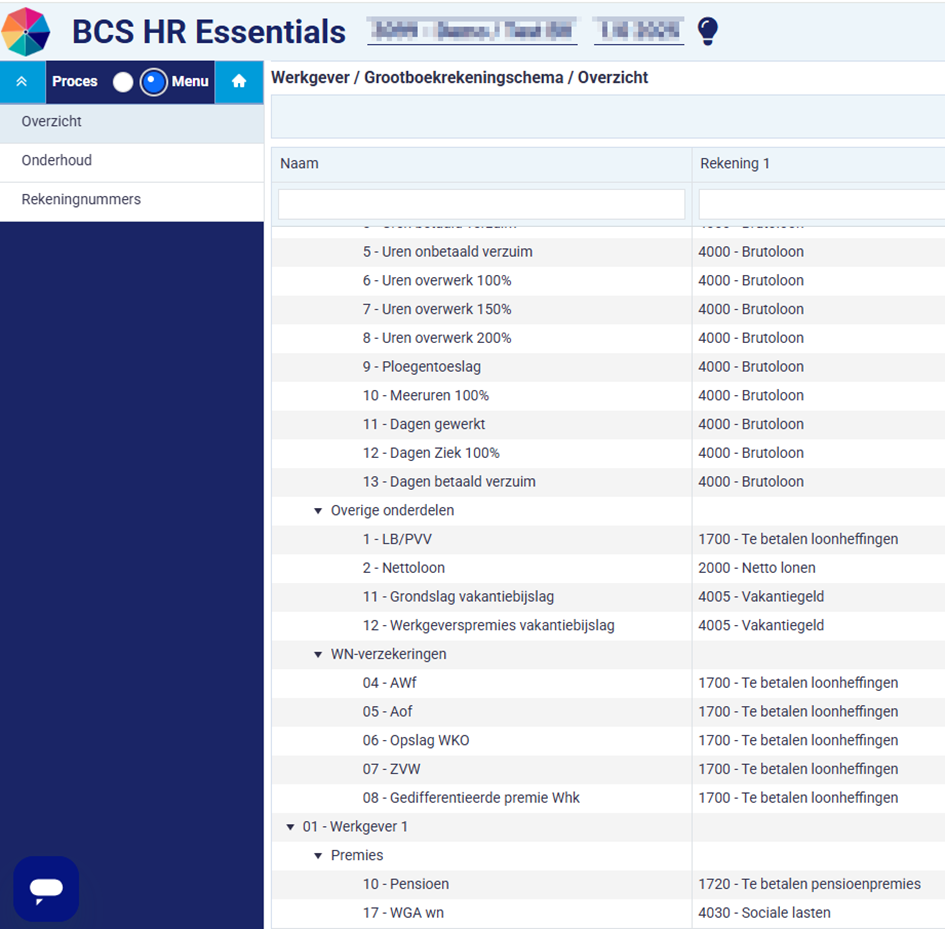Select the Menu radio option

153,81
